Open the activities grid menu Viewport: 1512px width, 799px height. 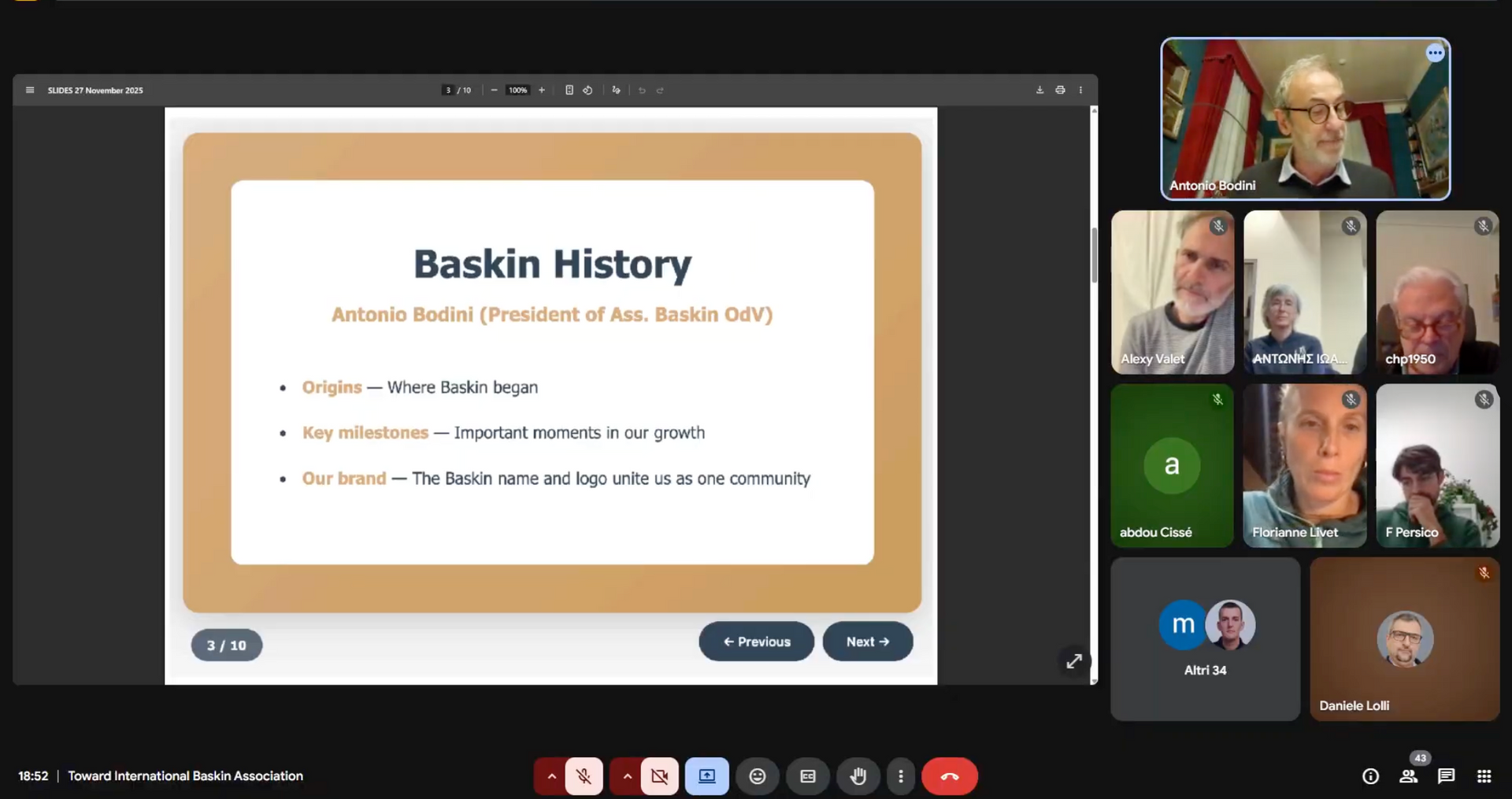[x=1484, y=776]
